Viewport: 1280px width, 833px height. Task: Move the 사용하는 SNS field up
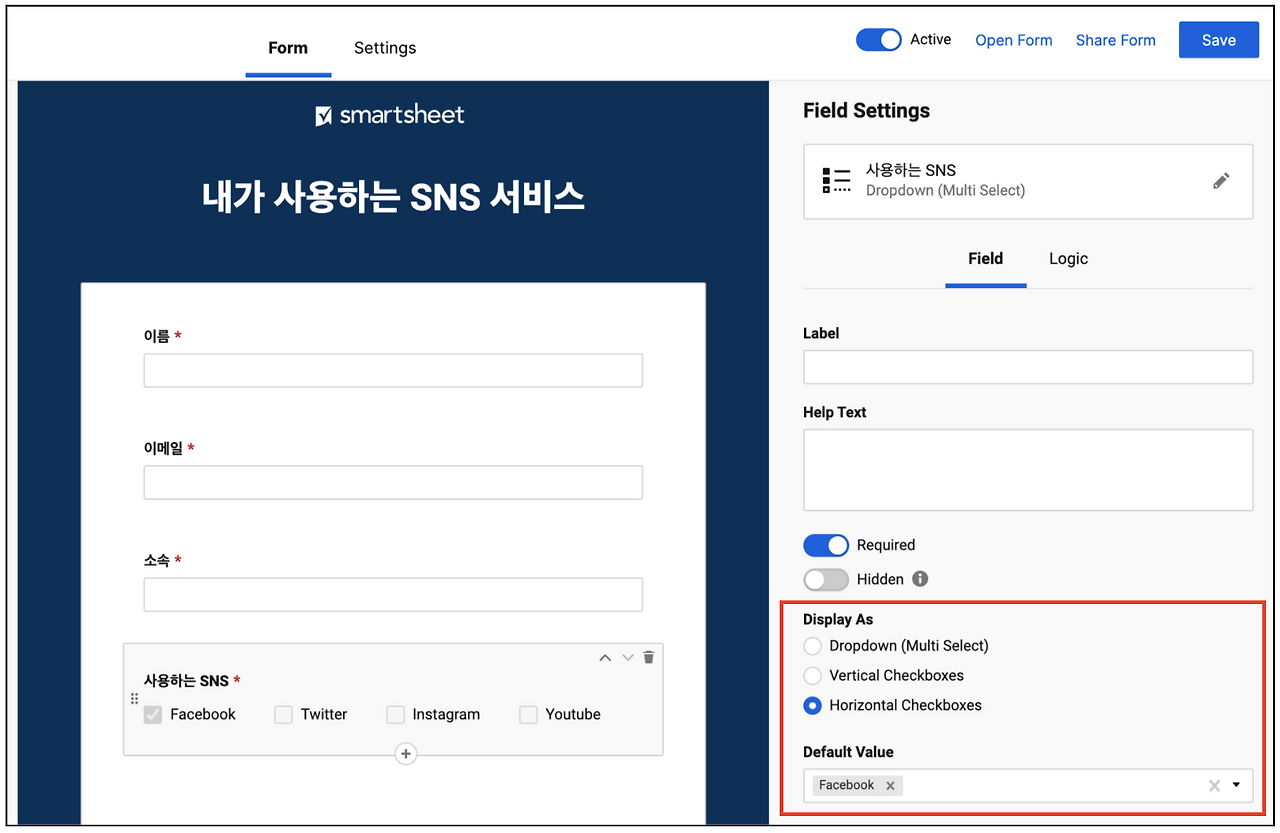tap(605, 658)
